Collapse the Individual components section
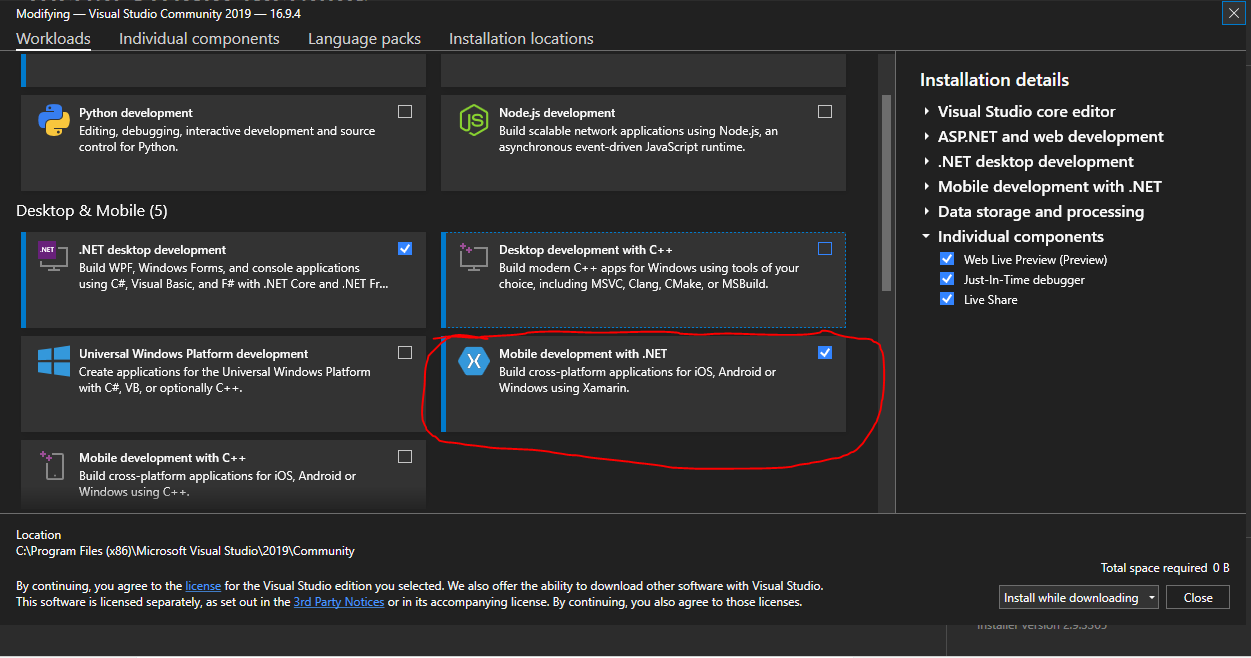 [927, 237]
